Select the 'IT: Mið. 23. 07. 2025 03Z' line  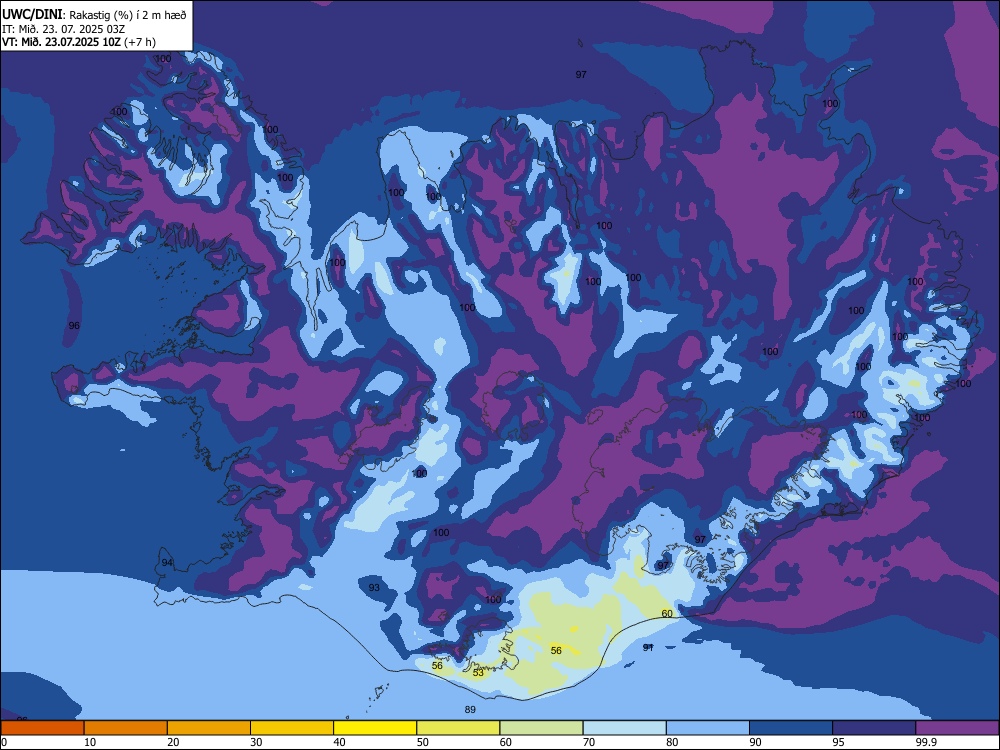point(63,29)
